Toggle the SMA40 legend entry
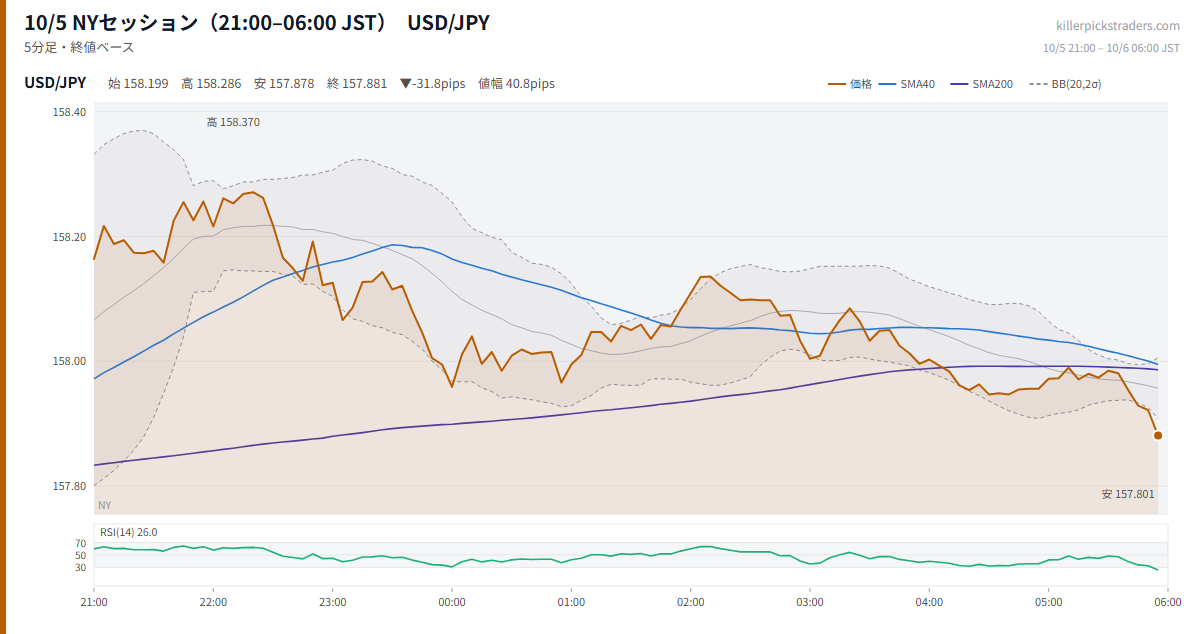 (x=906, y=84)
